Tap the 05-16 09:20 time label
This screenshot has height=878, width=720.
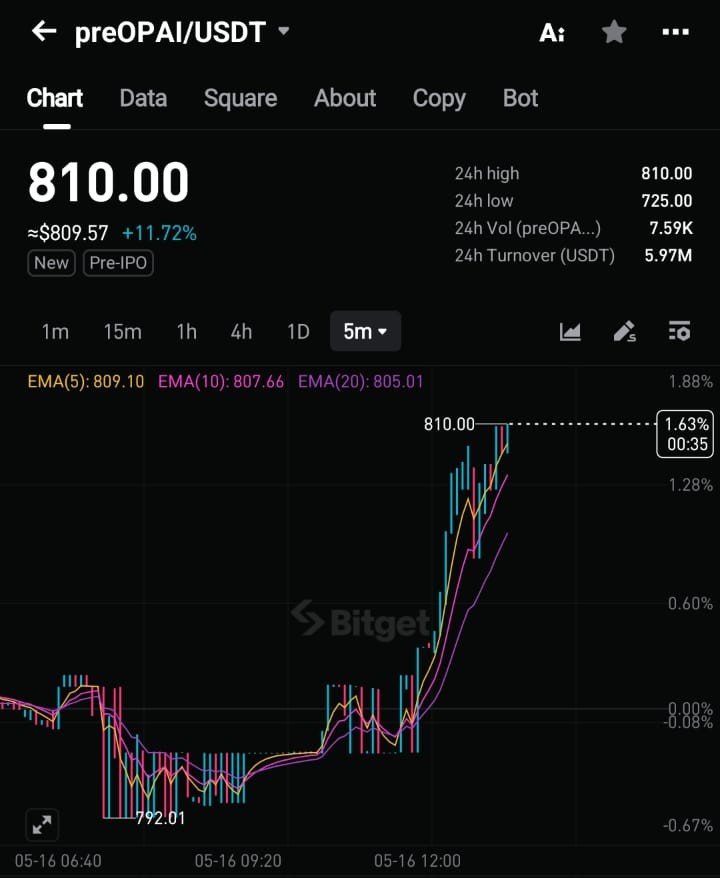coord(238,861)
